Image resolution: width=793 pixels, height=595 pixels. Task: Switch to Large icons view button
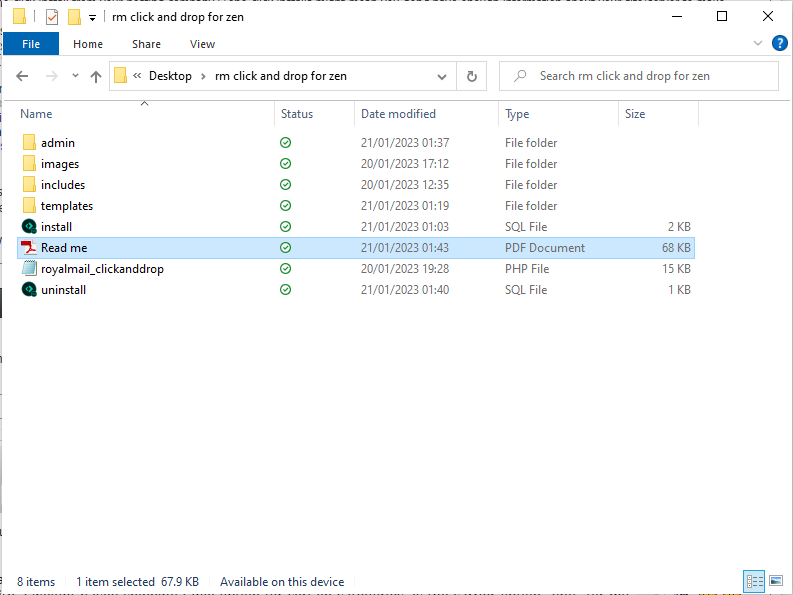coord(776,581)
